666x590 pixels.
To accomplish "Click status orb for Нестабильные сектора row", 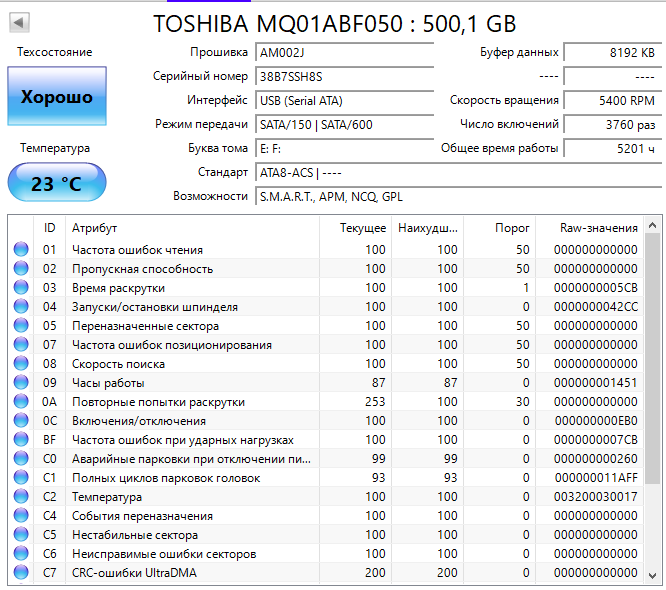I will 21,535.
